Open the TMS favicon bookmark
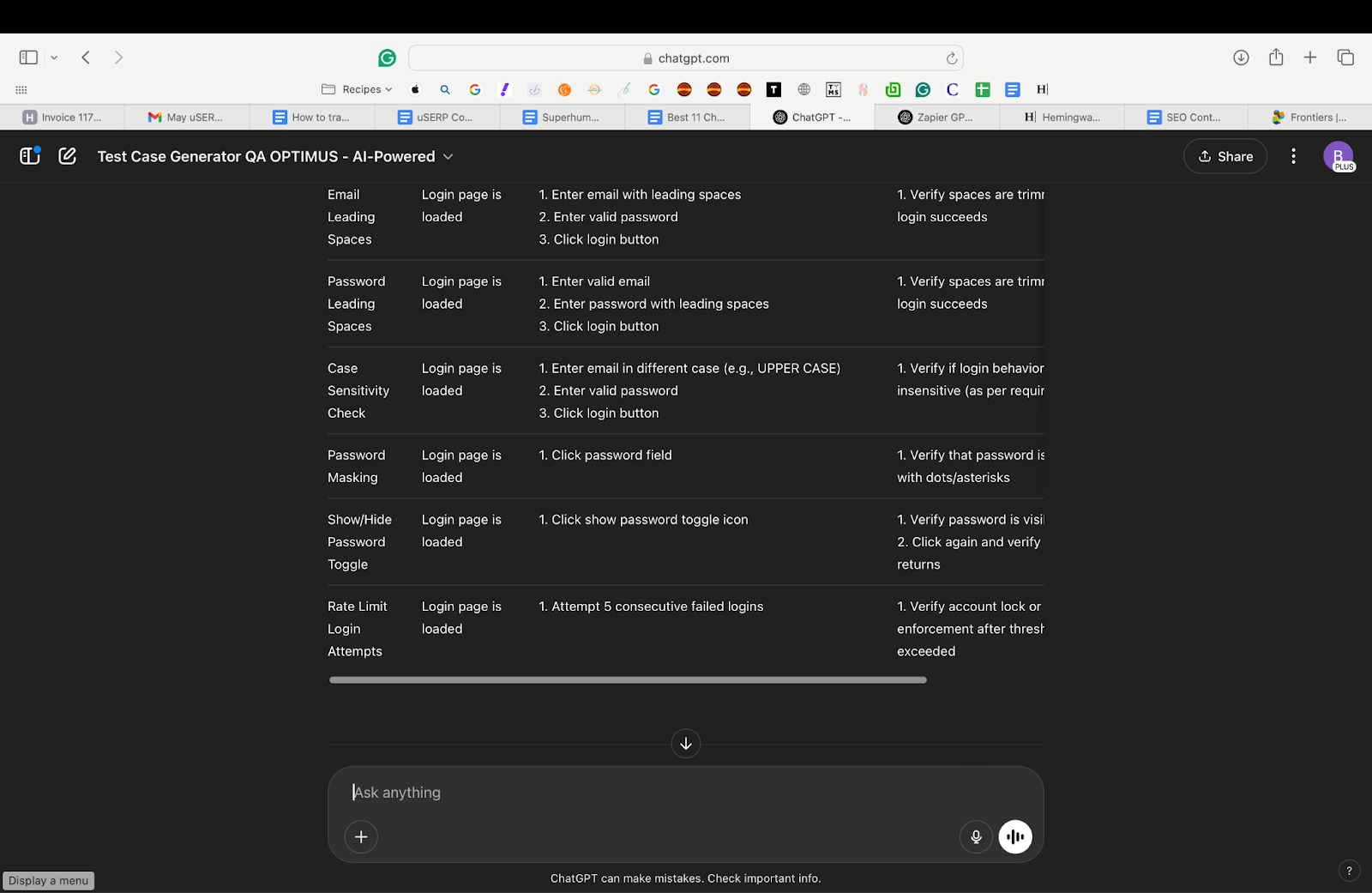Screen dimensions: 1372x893 [833, 89]
